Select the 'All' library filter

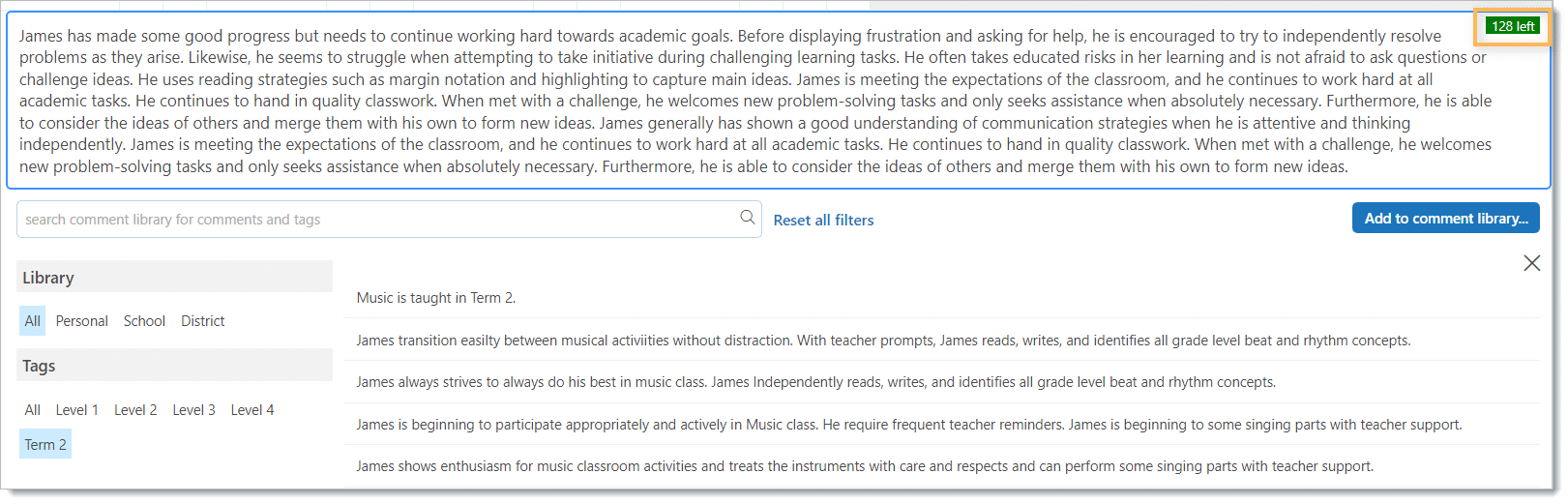point(32,321)
